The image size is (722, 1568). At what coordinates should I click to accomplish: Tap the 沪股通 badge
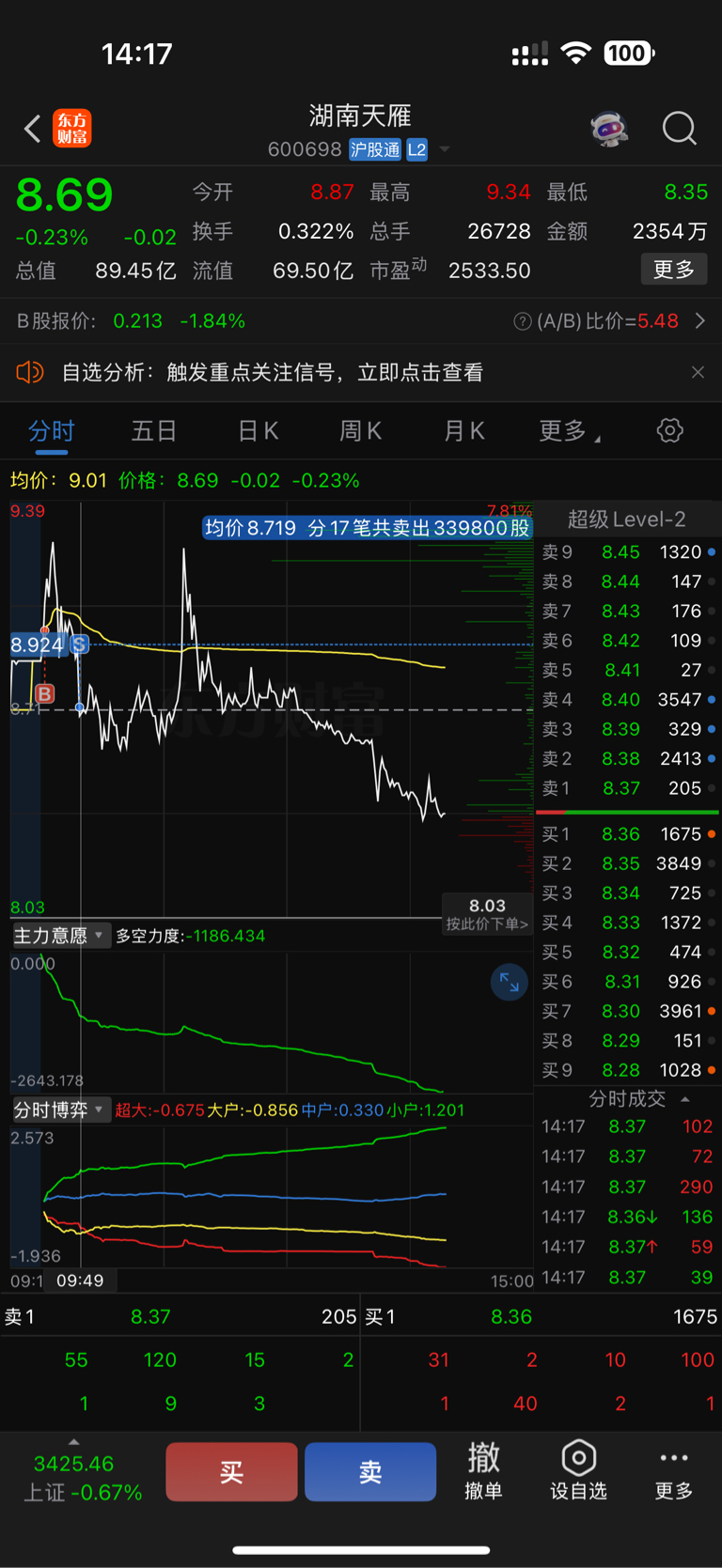(375, 149)
